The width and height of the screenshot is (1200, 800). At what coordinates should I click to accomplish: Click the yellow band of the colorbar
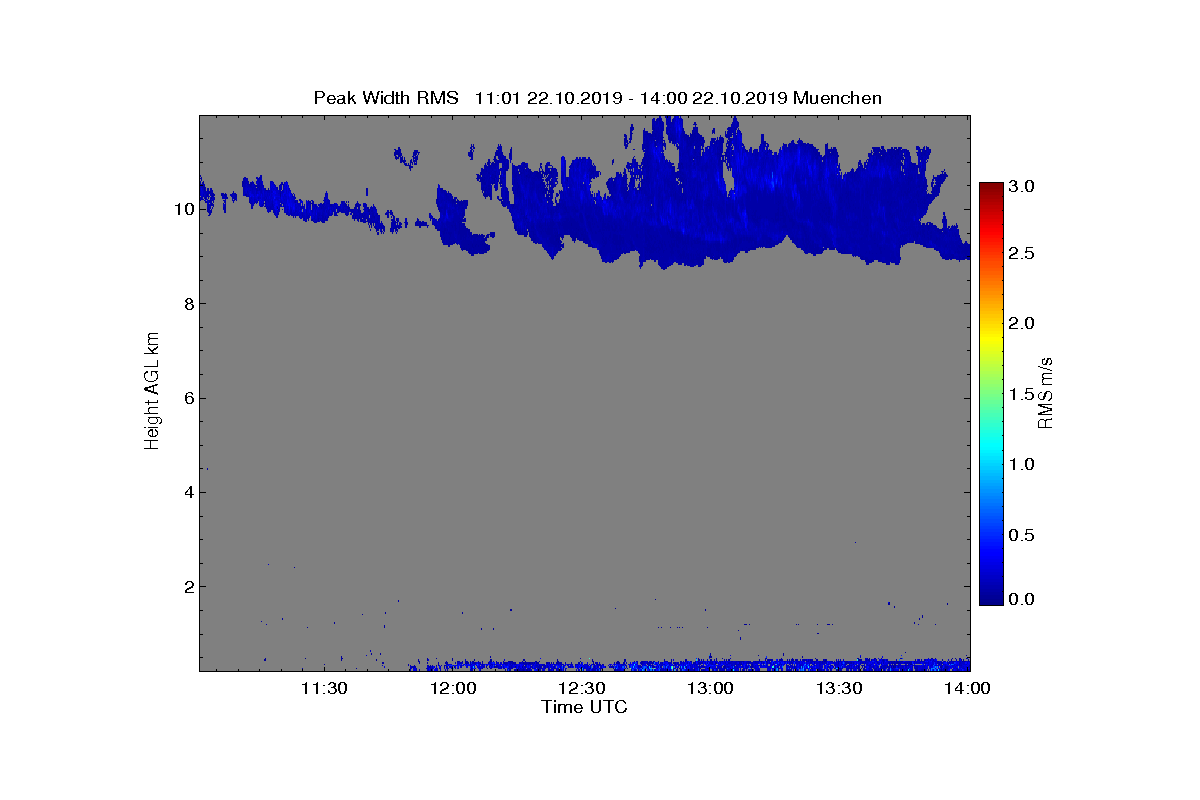tap(991, 340)
